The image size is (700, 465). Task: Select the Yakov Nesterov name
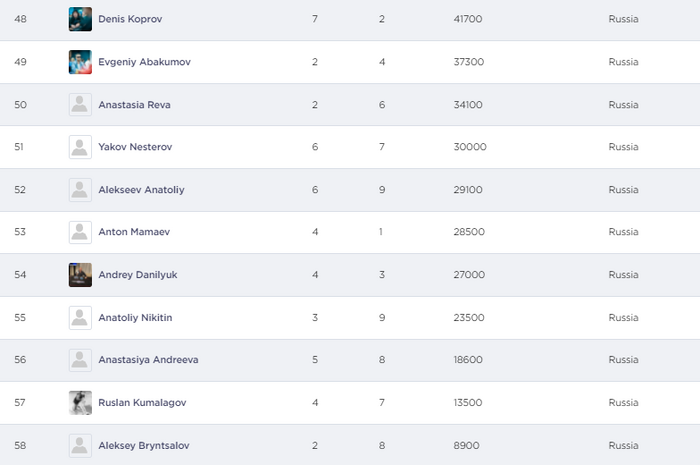pyautogui.click(x=135, y=147)
